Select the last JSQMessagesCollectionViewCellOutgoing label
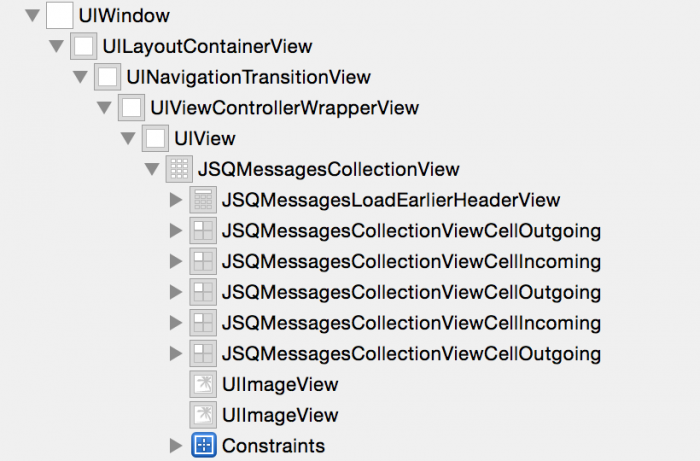Screen dimensions: 700x461 point(411,353)
